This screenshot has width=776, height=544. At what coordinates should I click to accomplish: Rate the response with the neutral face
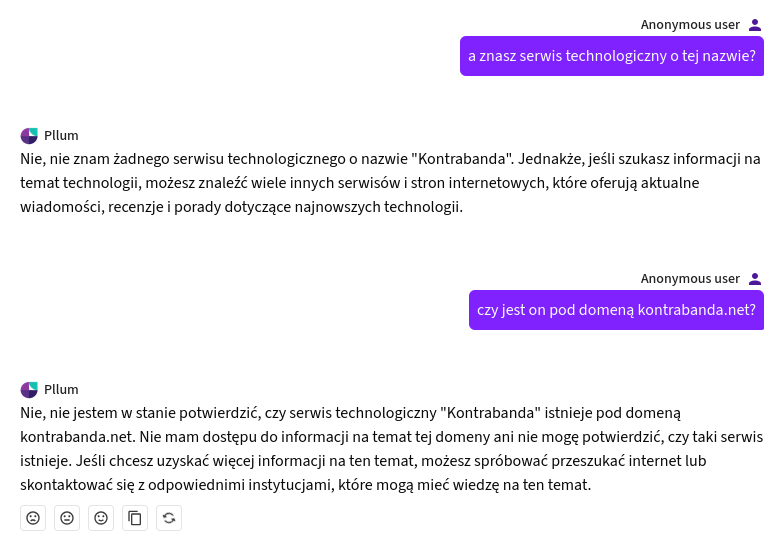(67, 518)
